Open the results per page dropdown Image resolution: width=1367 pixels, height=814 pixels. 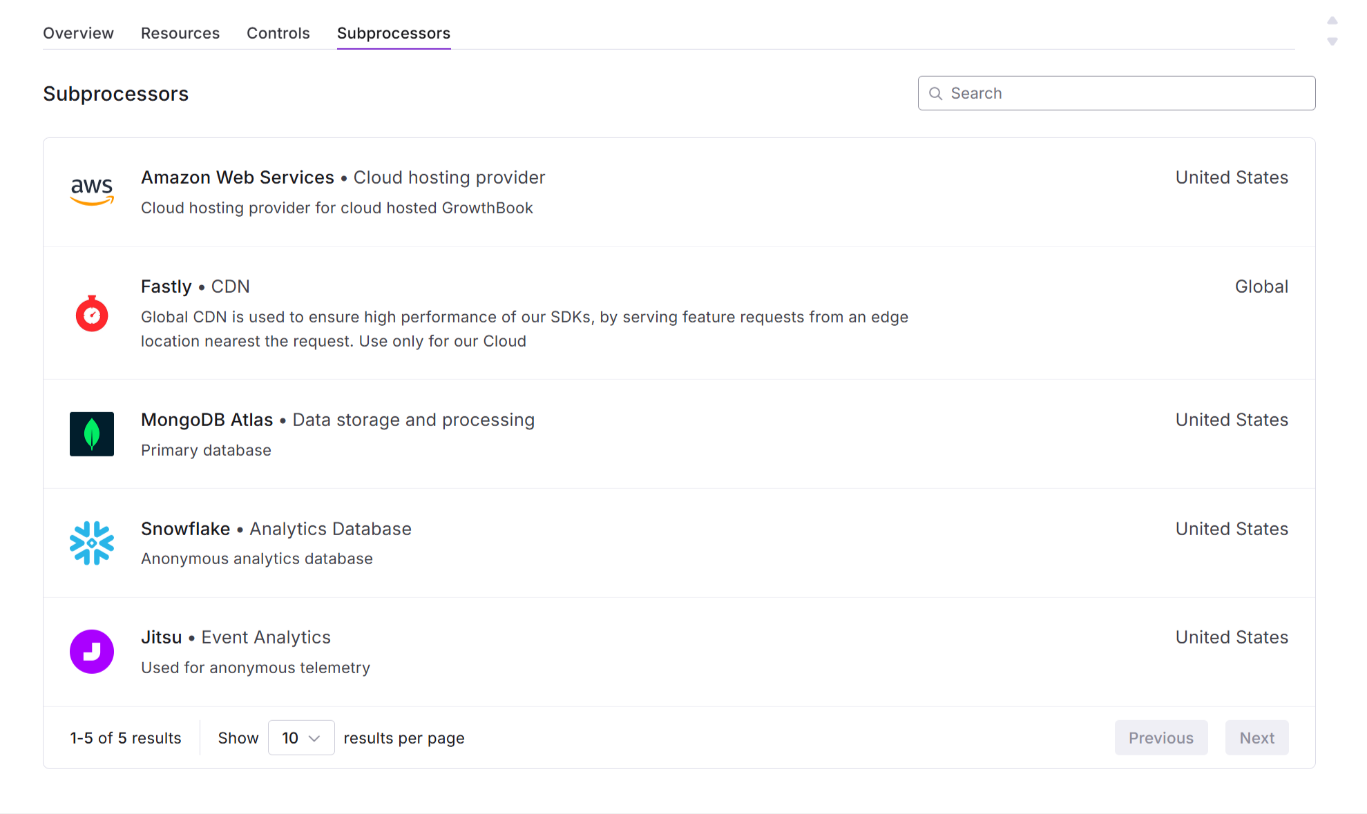click(301, 738)
